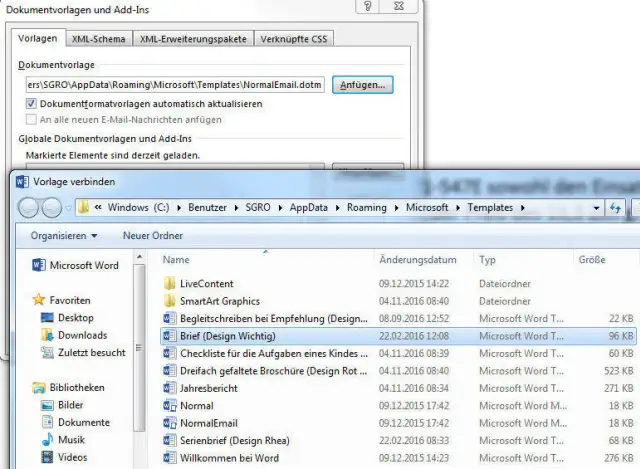640x469 pixels.
Task: Open the SmartArt Graphics folder
Action: pos(169,301)
